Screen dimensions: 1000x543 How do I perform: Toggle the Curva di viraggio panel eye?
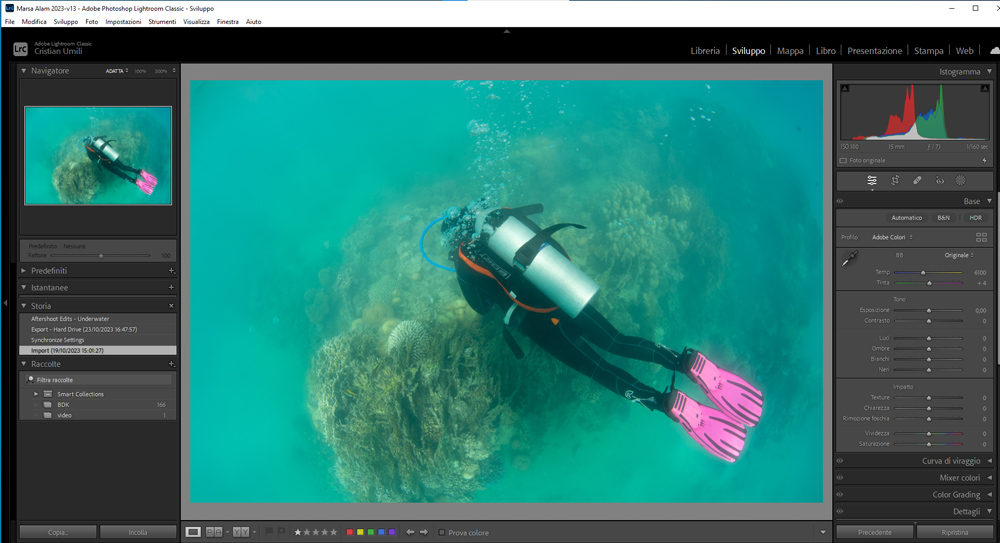point(840,461)
